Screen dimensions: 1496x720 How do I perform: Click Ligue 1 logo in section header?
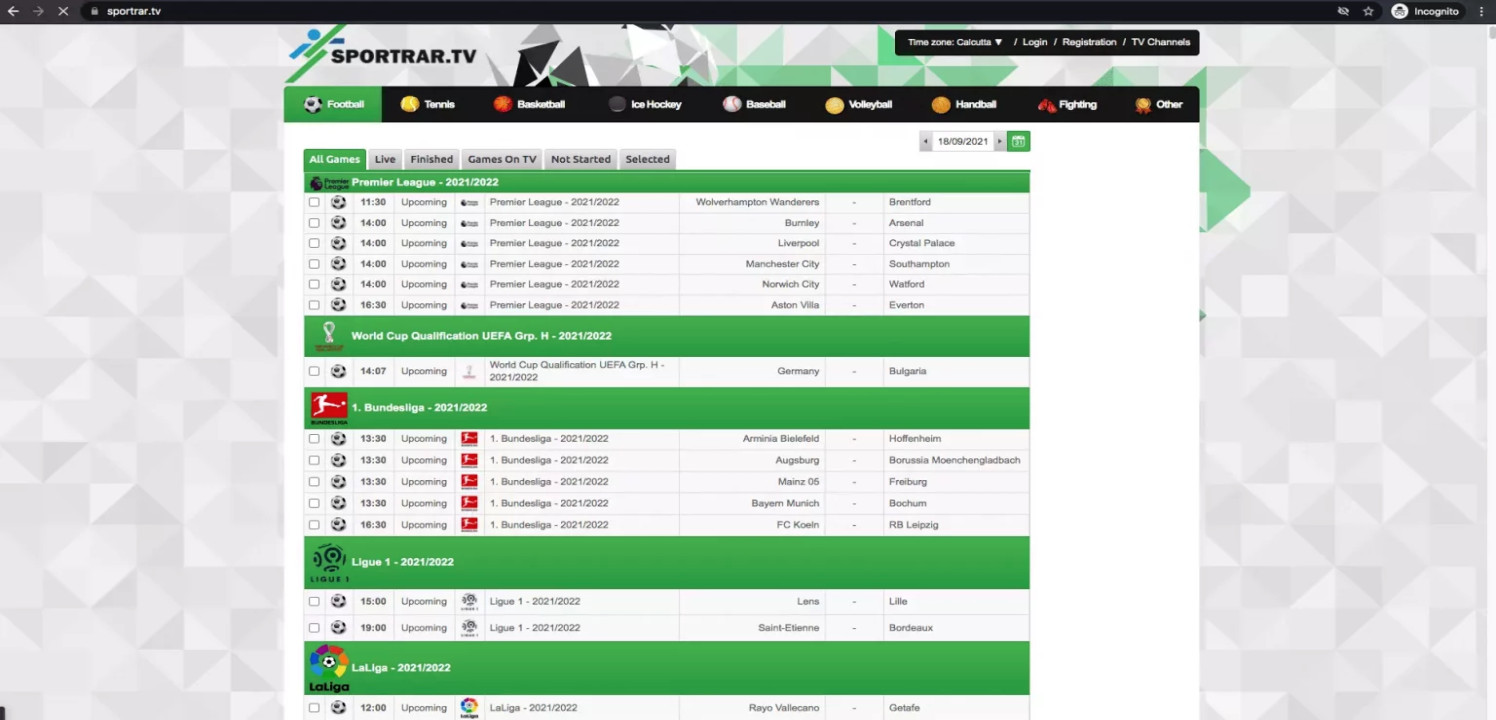pos(329,563)
